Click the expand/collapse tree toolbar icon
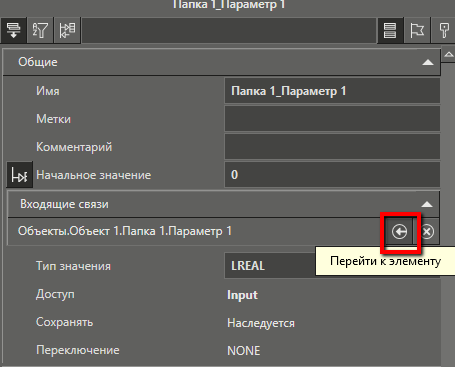The height and width of the screenshot is (367, 455). (x=67, y=31)
